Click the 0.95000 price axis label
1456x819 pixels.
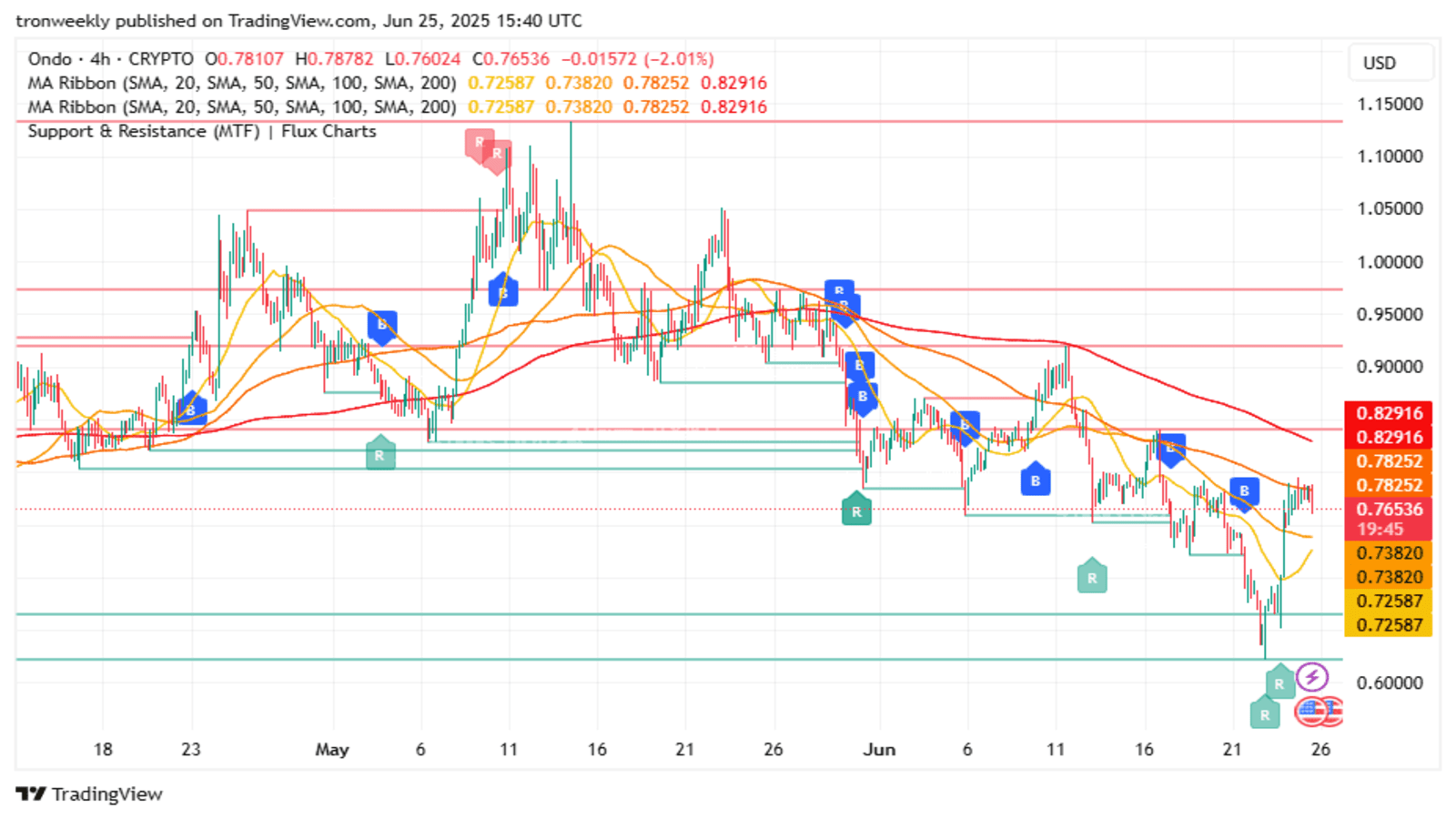[x=1390, y=315]
